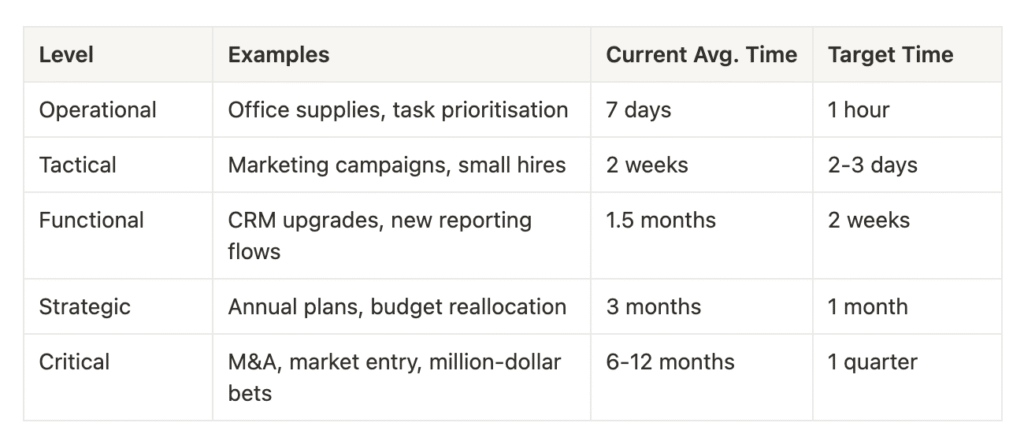This screenshot has width=1024, height=445.
Task: Select the Strategic level cell
Action: (x=118, y=306)
